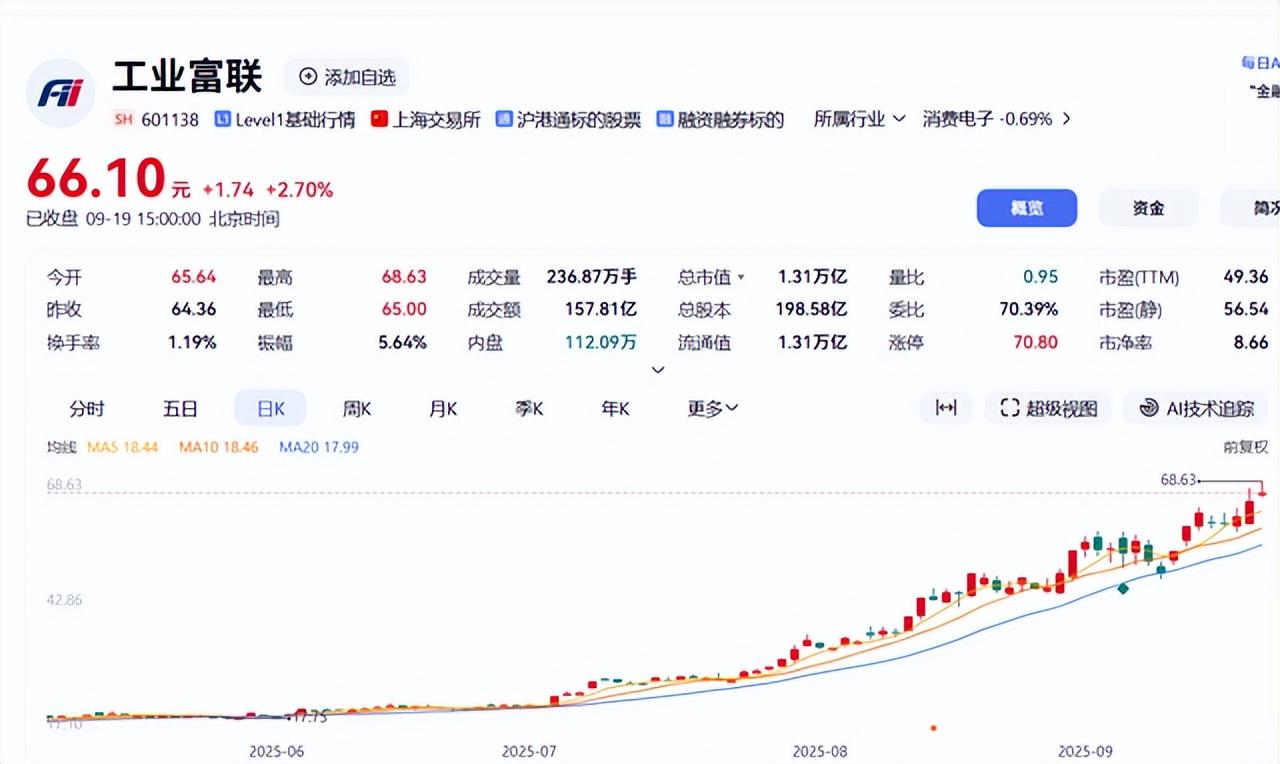Click the stock code 601138
This screenshot has width=1280, height=764.
pyautogui.click(x=170, y=119)
